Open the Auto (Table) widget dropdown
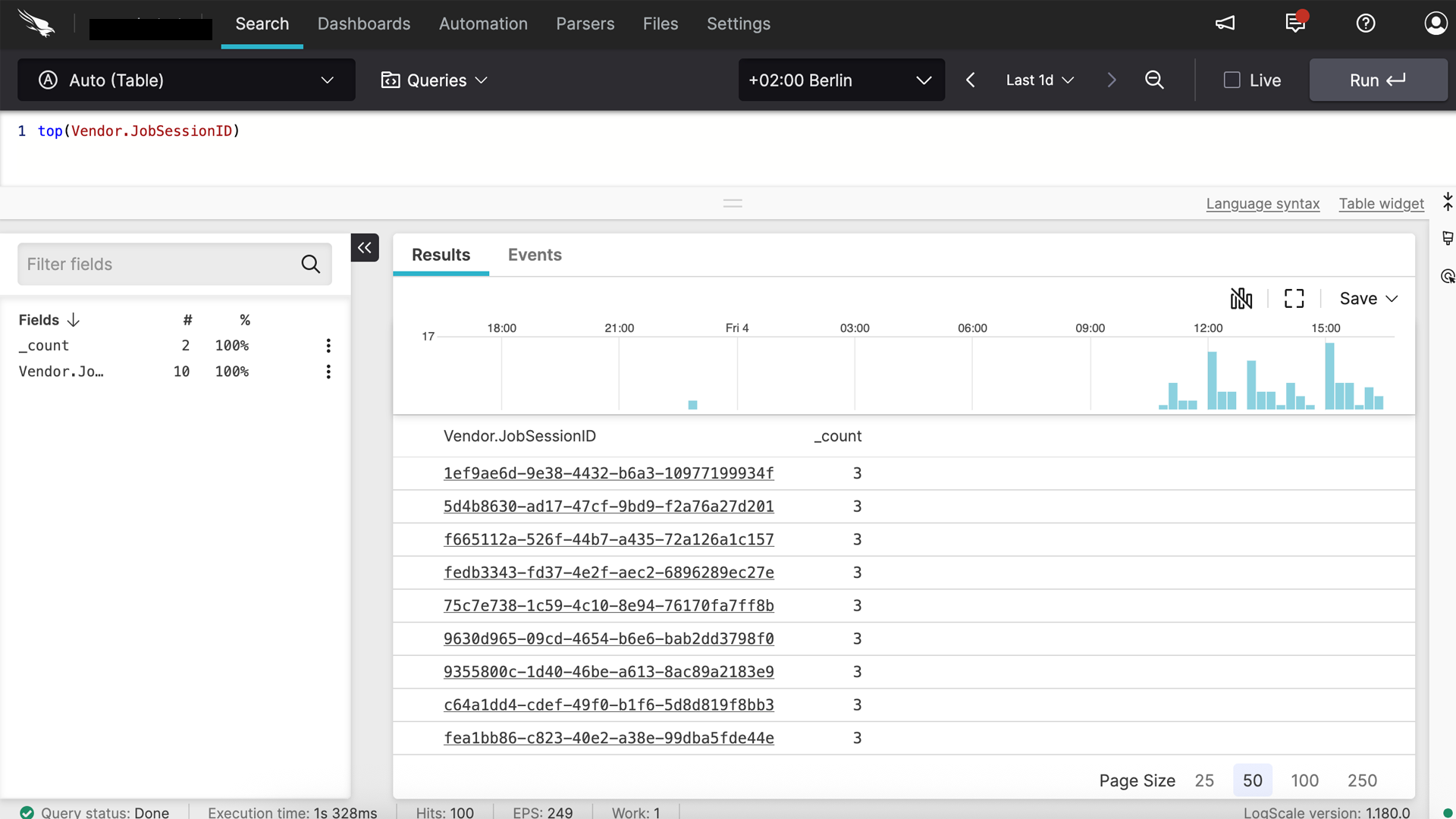The width and height of the screenshot is (1456, 819). (x=186, y=80)
